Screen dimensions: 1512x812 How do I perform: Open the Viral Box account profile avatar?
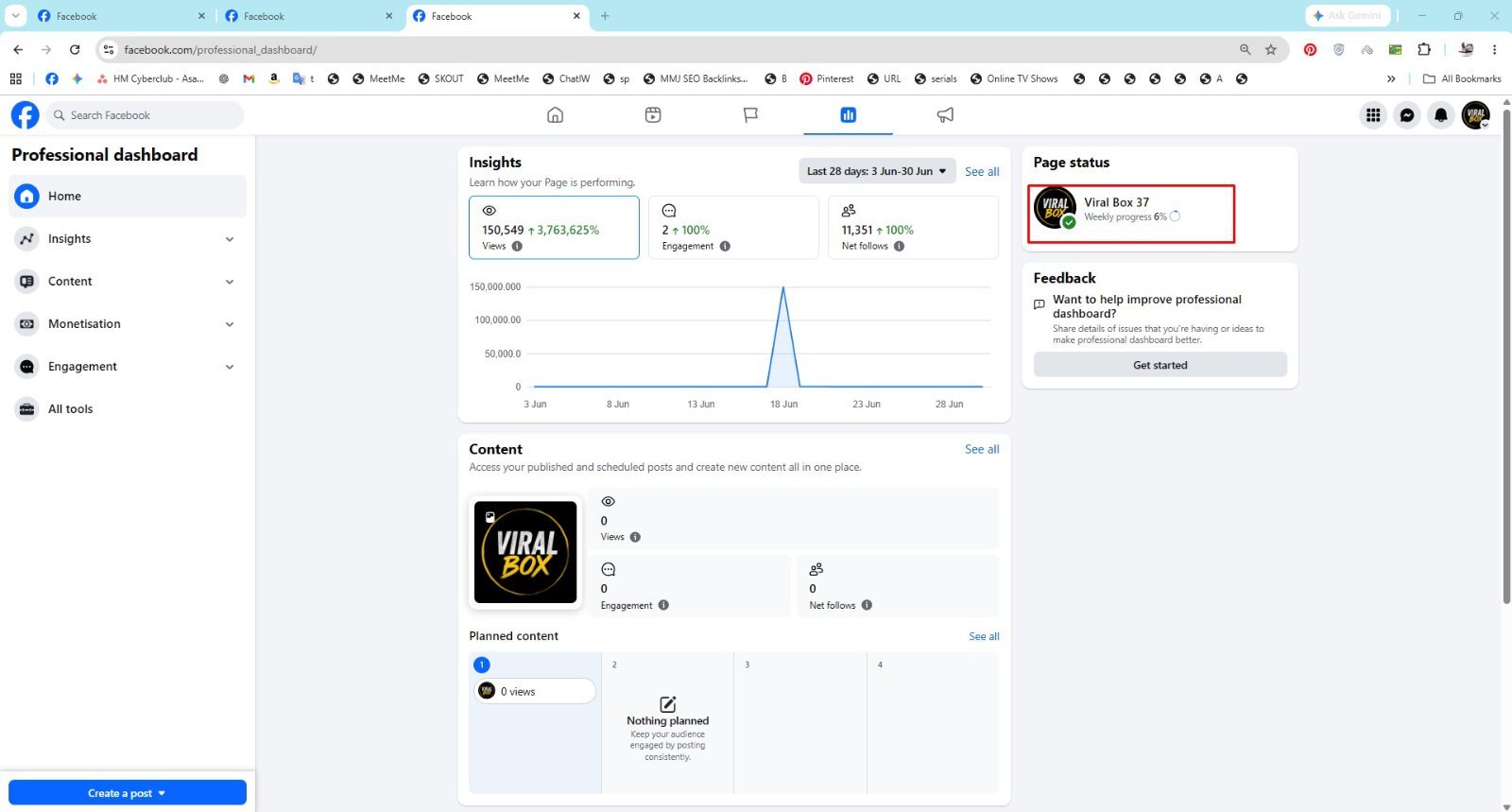[1475, 115]
